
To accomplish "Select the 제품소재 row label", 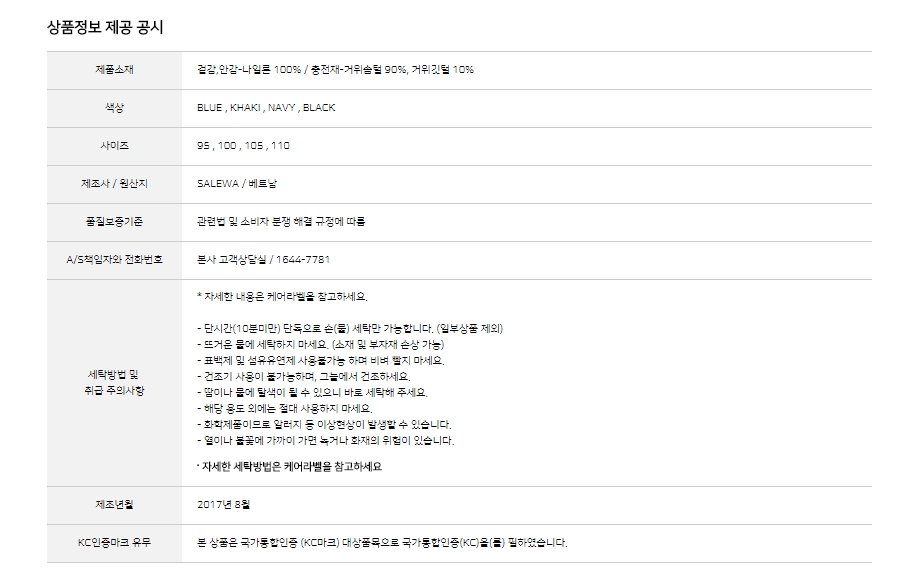I will point(115,70).
